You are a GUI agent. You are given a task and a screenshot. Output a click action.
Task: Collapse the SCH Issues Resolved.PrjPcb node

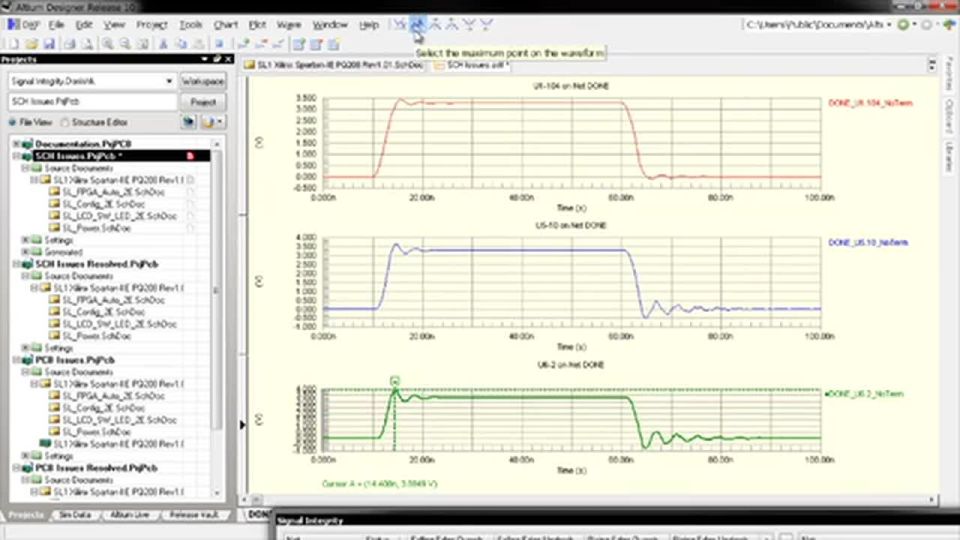point(17,264)
